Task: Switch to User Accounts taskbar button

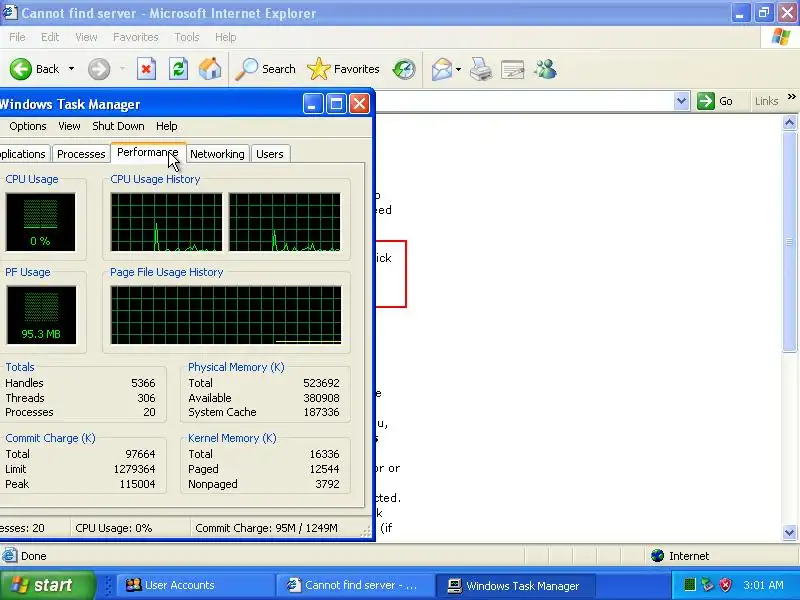Action: point(194,585)
